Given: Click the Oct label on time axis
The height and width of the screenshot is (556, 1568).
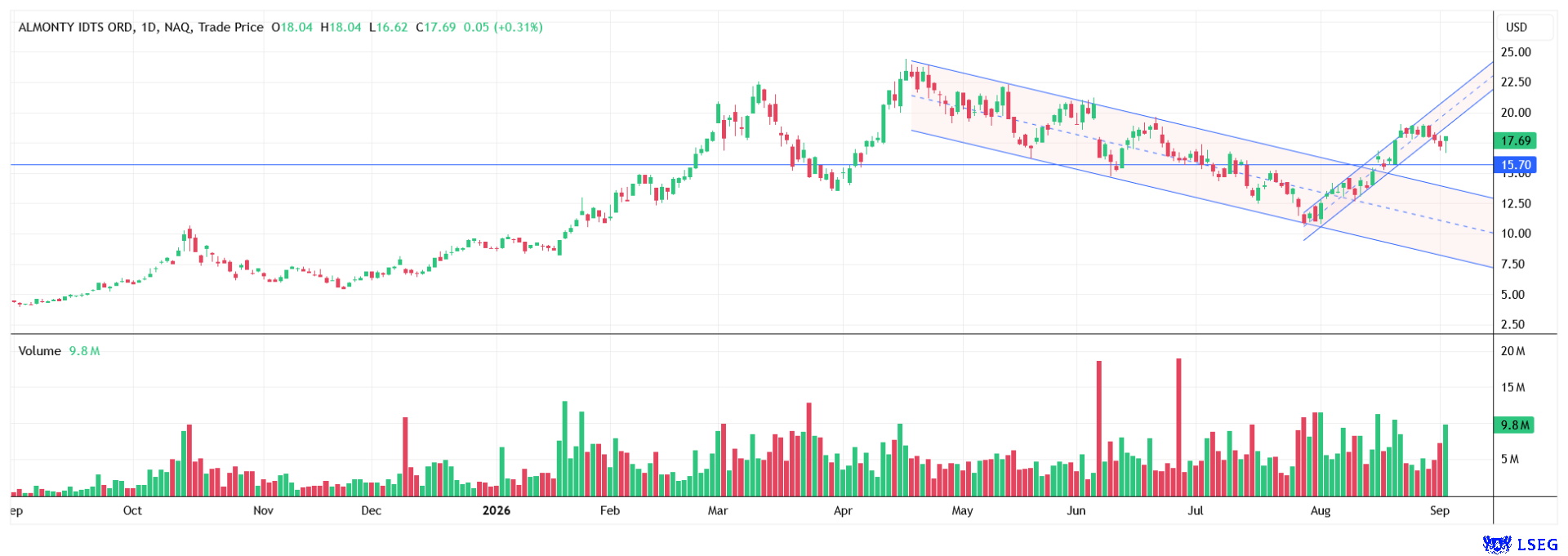Looking at the screenshot, I should [132, 510].
